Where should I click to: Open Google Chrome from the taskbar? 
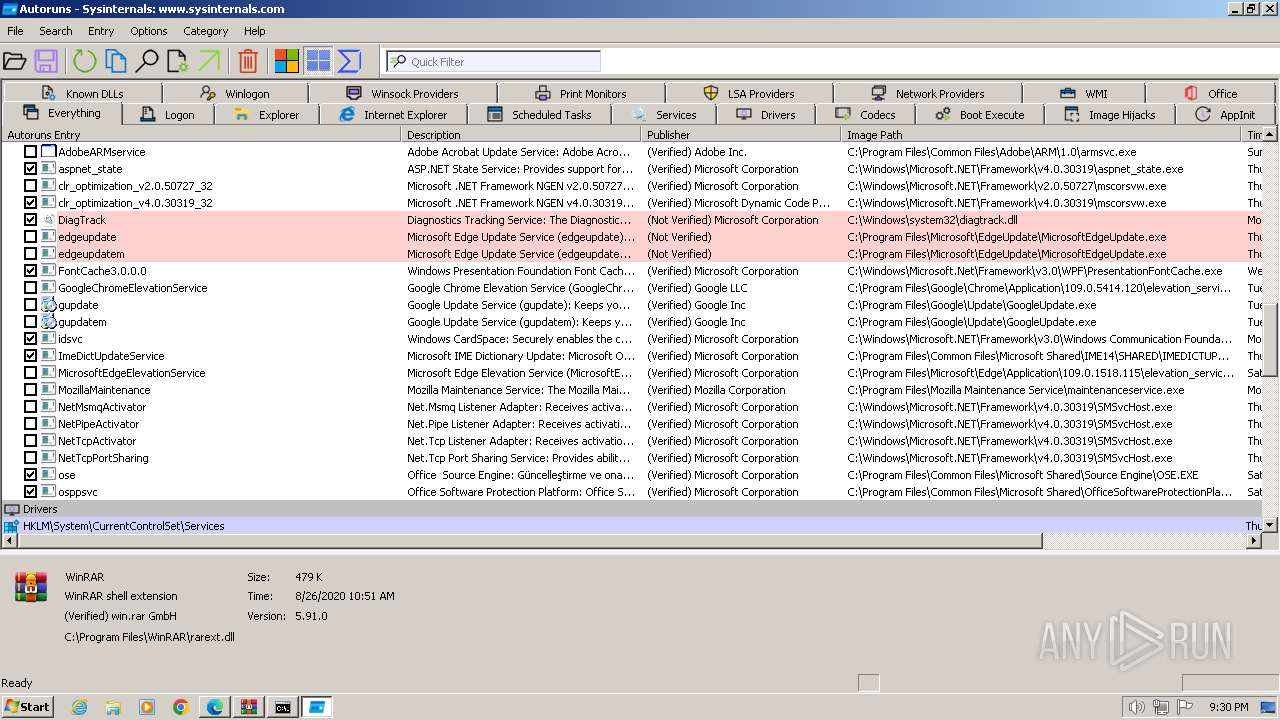181,707
